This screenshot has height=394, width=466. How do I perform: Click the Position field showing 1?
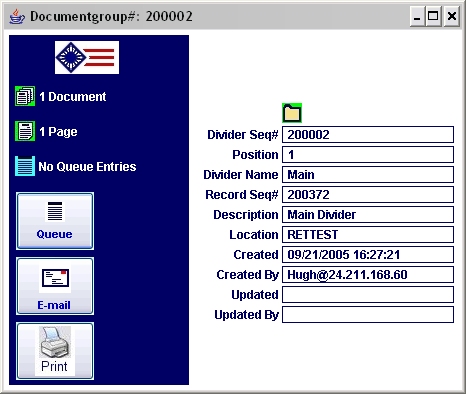pyautogui.click(x=368, y=155)
